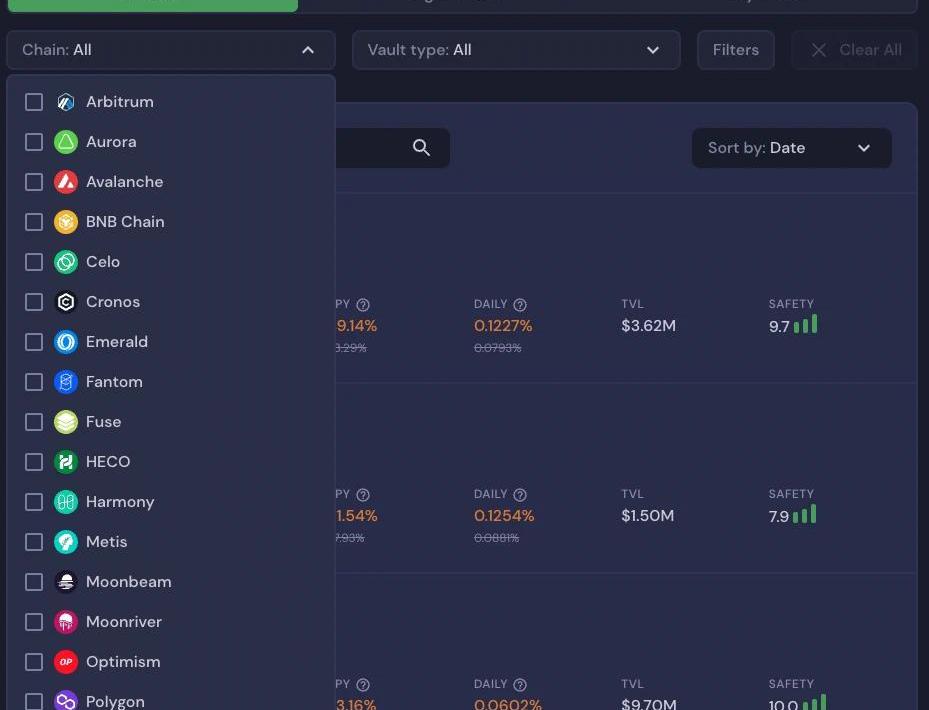929x710 pixels.
Task: Click the red Optimism OP icon
Action: [66, 662]
